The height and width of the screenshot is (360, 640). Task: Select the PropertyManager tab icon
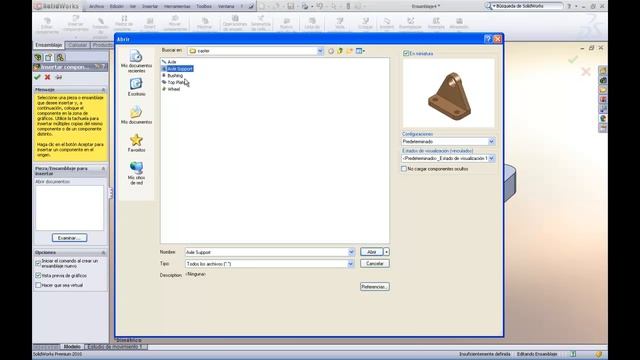[49, 57]
